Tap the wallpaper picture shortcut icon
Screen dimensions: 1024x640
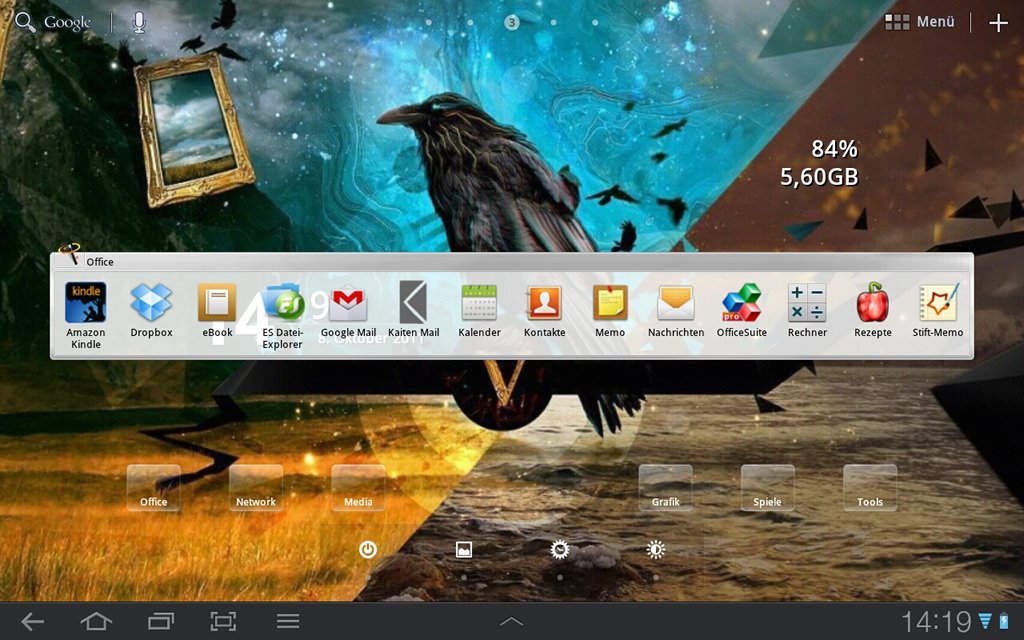pyautogui.click(x=464, y=550)
